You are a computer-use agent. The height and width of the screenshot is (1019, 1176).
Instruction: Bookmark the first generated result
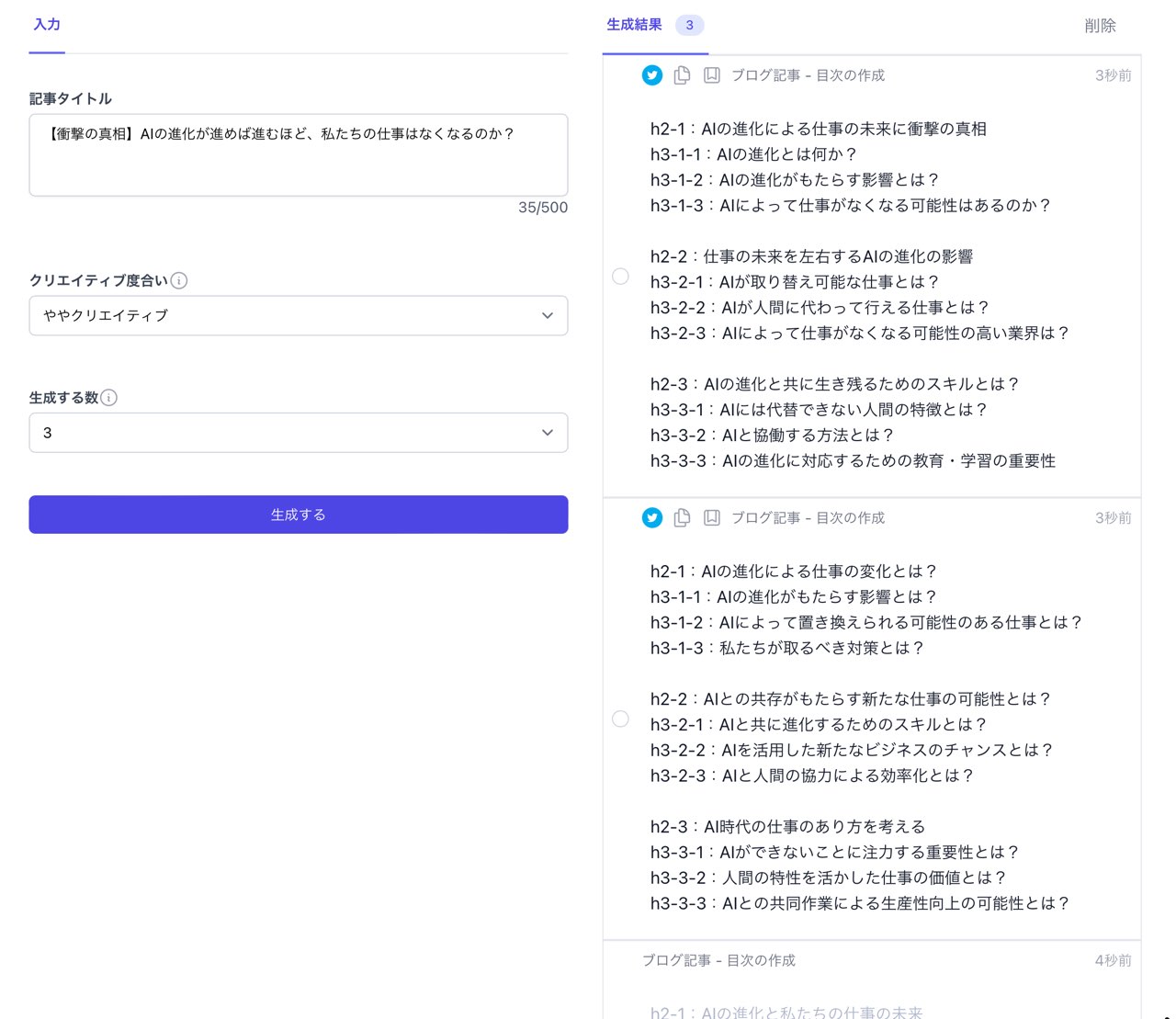(x=712, y=75)
